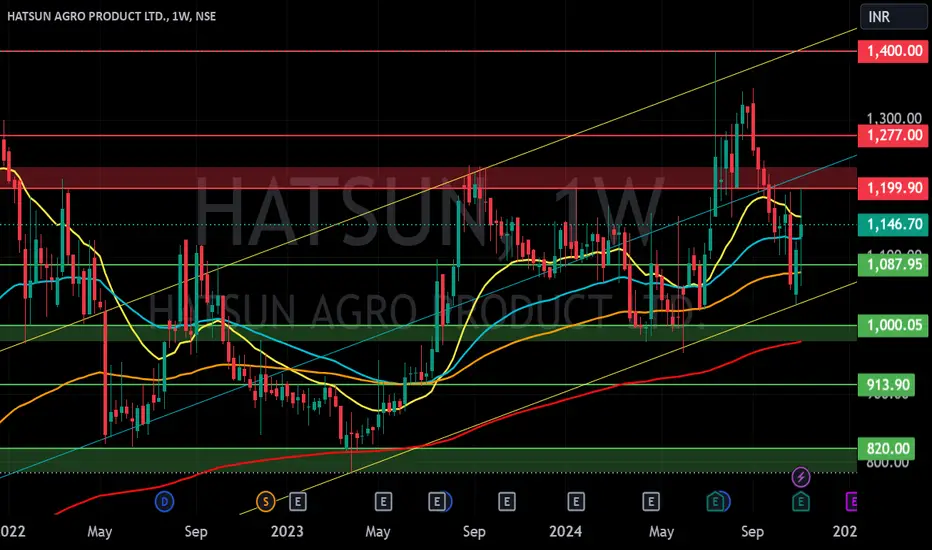Open the earnings E marker above May 2024
The width and height of the screenshot is (932, 550).
point(651,502)
